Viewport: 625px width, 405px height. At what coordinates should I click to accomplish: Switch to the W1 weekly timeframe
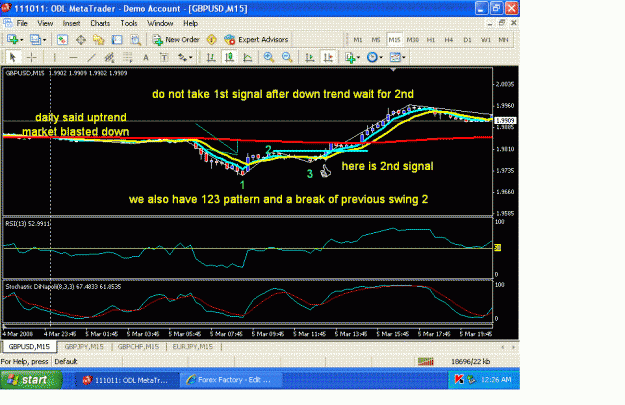485,40
